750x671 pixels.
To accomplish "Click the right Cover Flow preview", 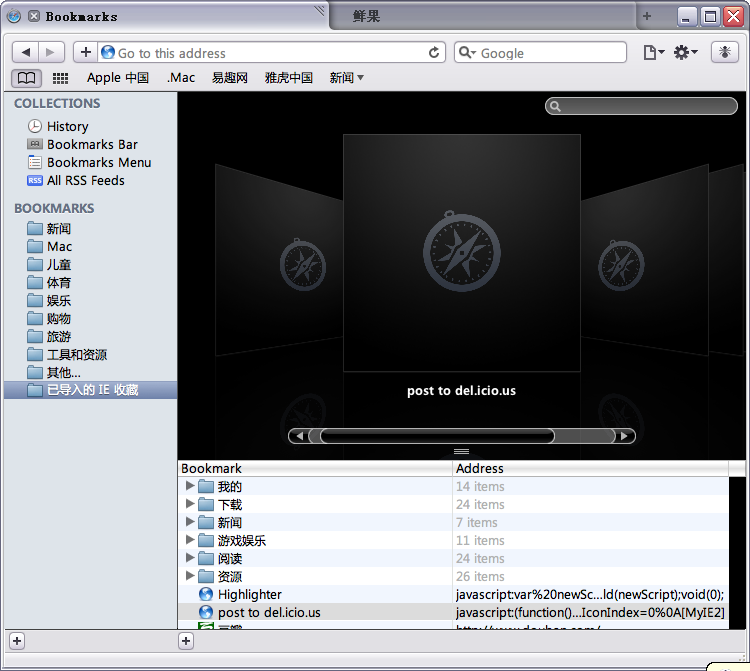I will click(x=644, y=260).
